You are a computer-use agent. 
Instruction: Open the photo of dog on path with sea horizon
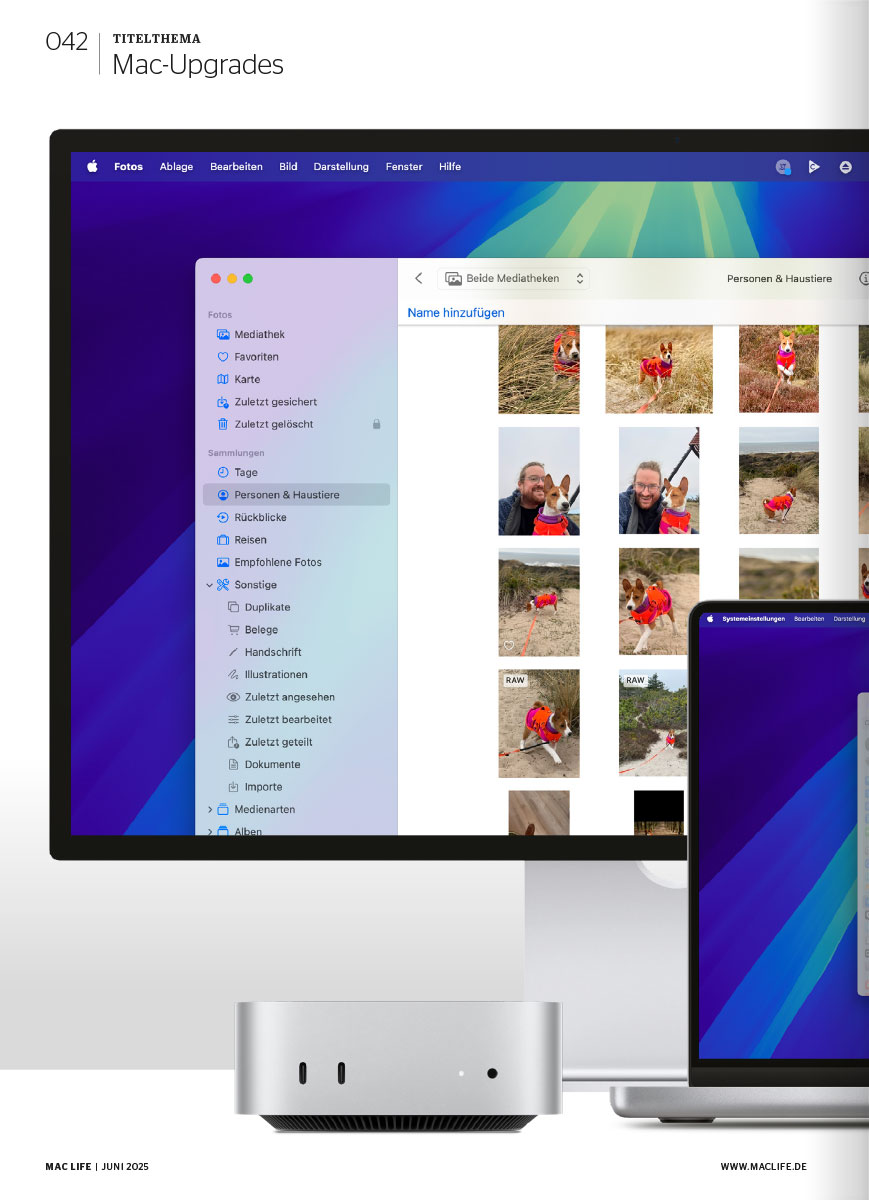(779, 481)
